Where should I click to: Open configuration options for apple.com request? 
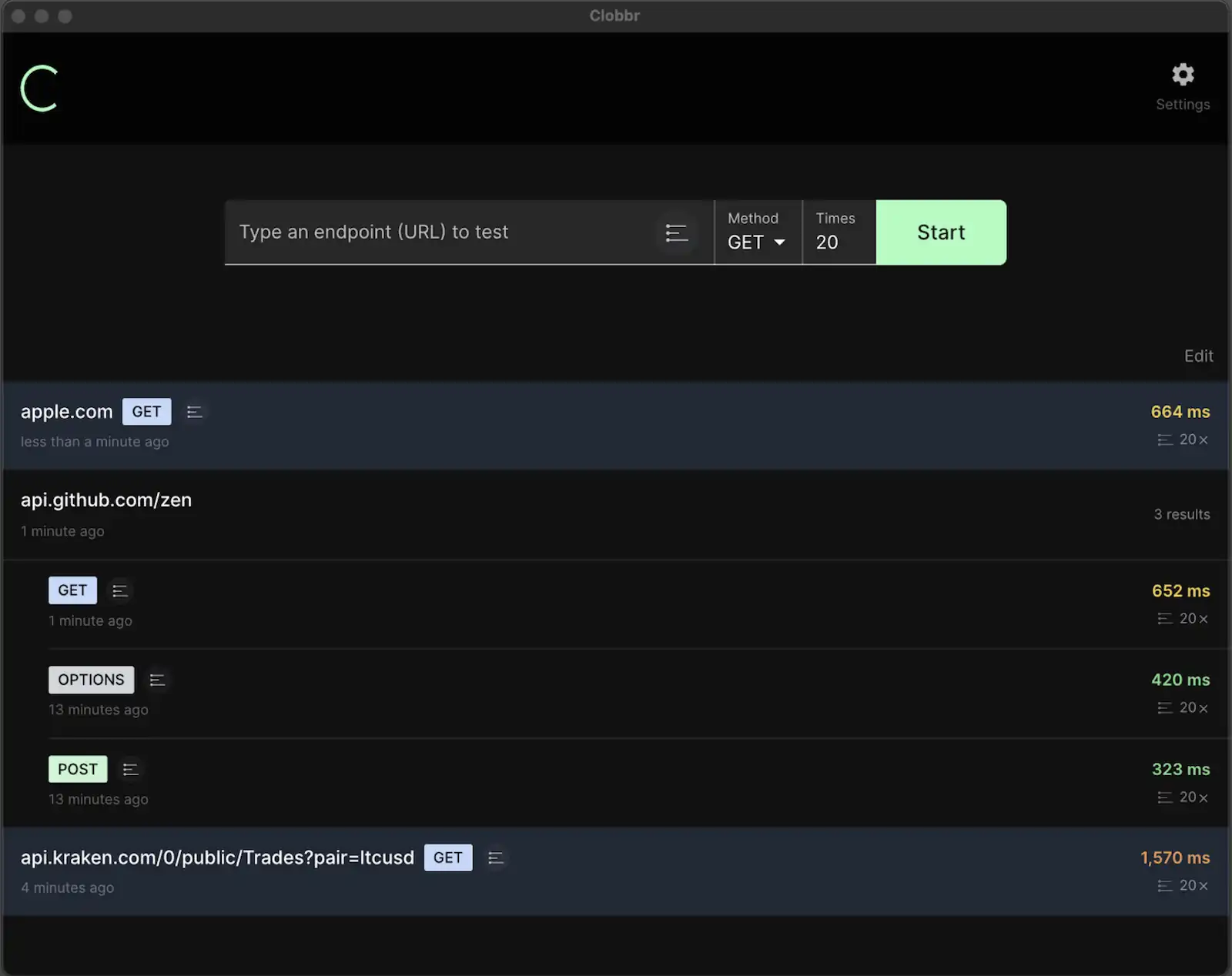pyautogui.click(x=195, y=412)
